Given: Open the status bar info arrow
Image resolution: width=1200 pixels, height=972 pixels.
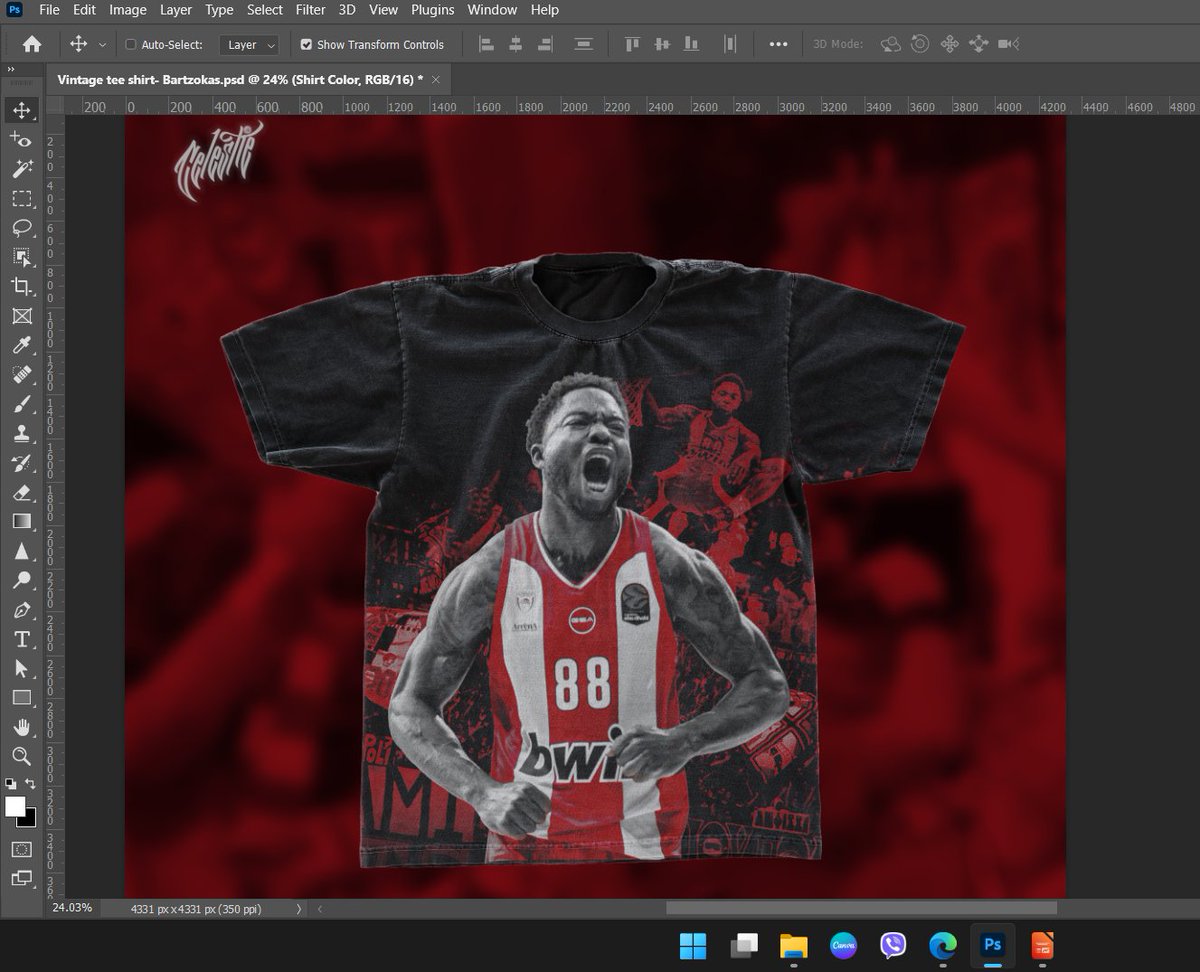Looking at the screenshot, I should (x=298, y=909).
